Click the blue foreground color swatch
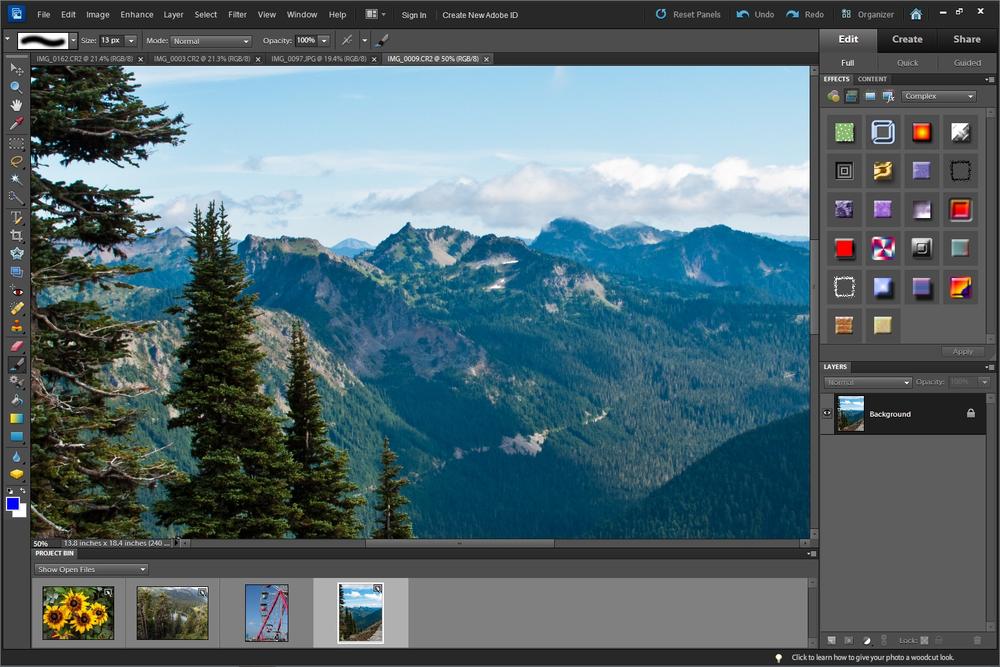 click(x=13, y=504)
